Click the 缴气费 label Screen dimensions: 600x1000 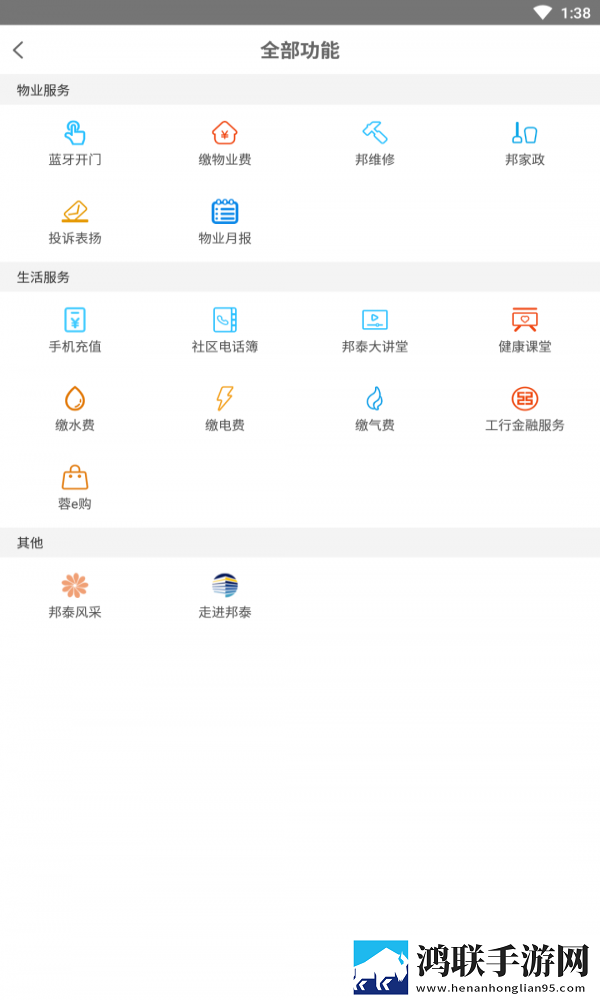pos(375,425)
